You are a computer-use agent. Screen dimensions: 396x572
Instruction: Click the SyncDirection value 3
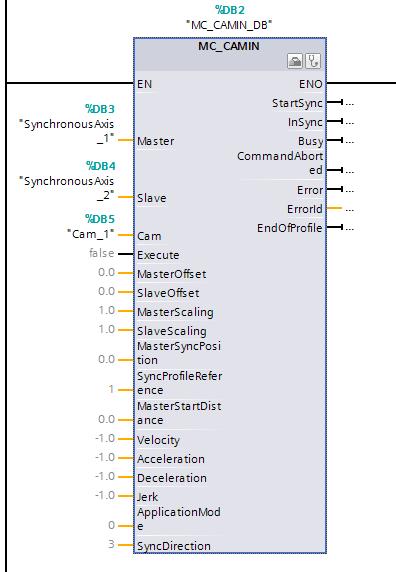111,544
